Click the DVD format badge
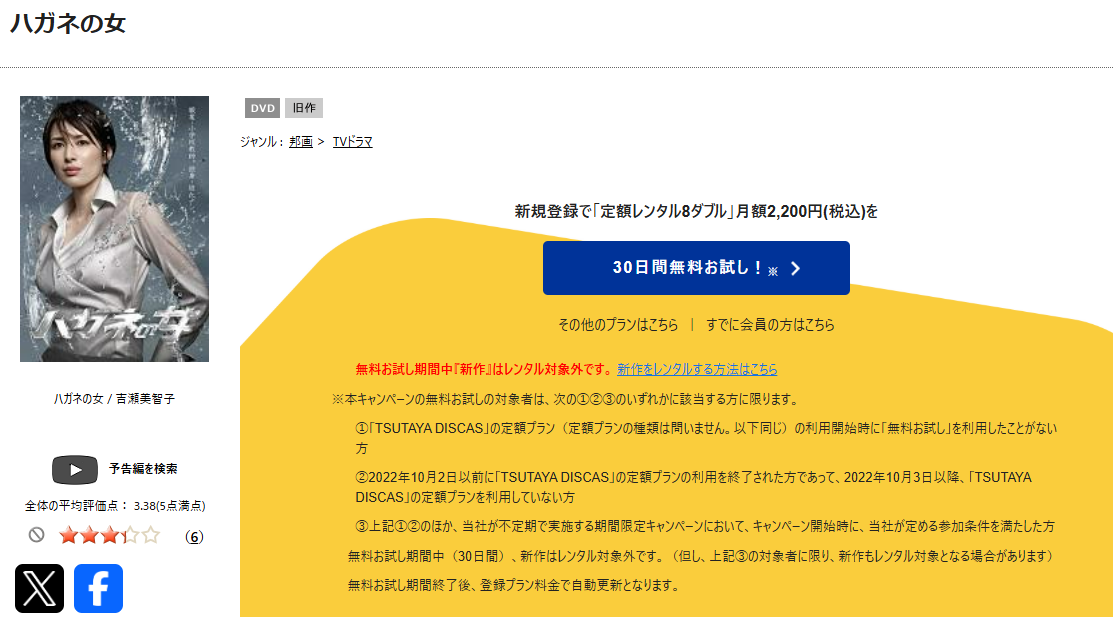1113x617 pixels. click(261, 108)
